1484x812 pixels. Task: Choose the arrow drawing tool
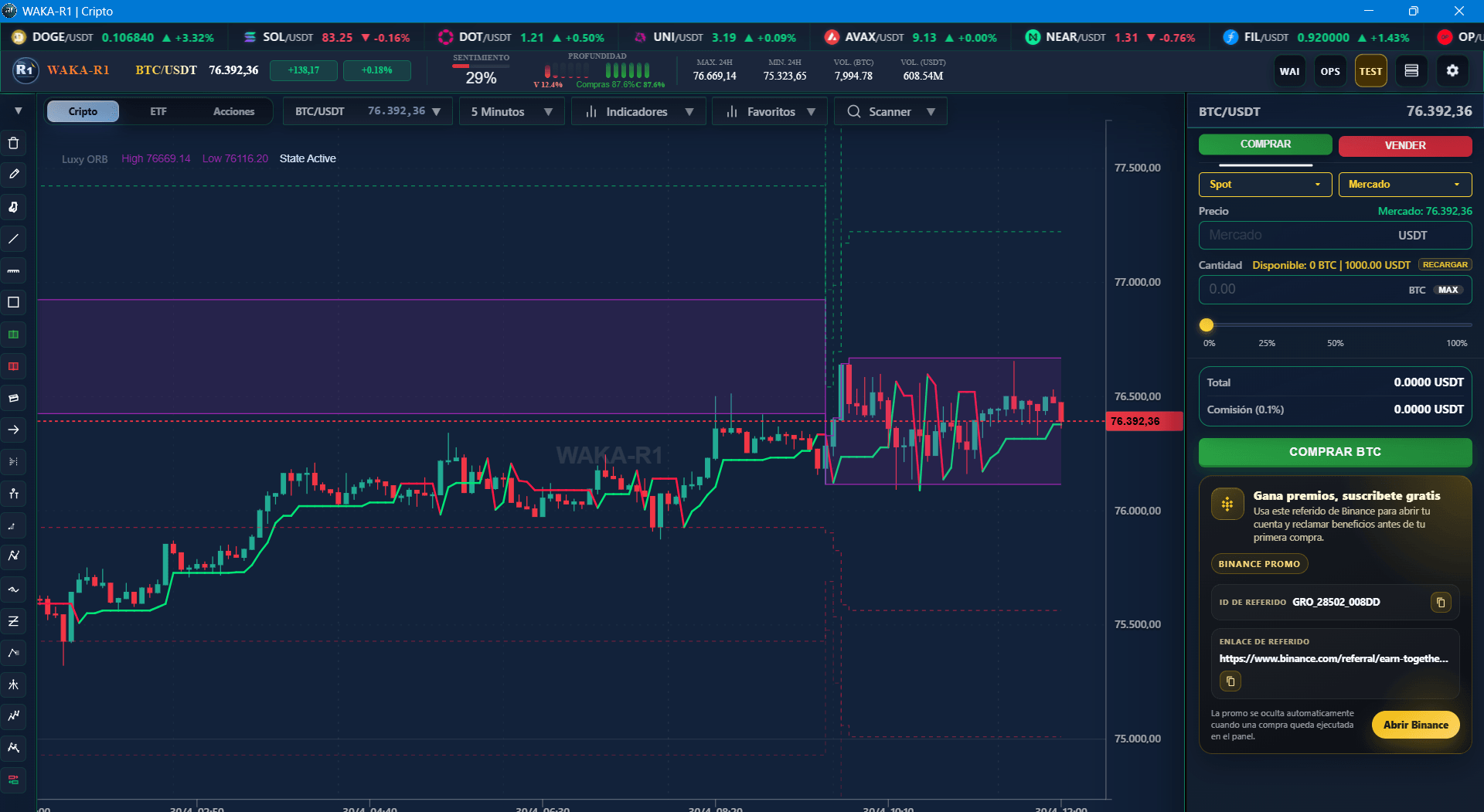(13, 430)
